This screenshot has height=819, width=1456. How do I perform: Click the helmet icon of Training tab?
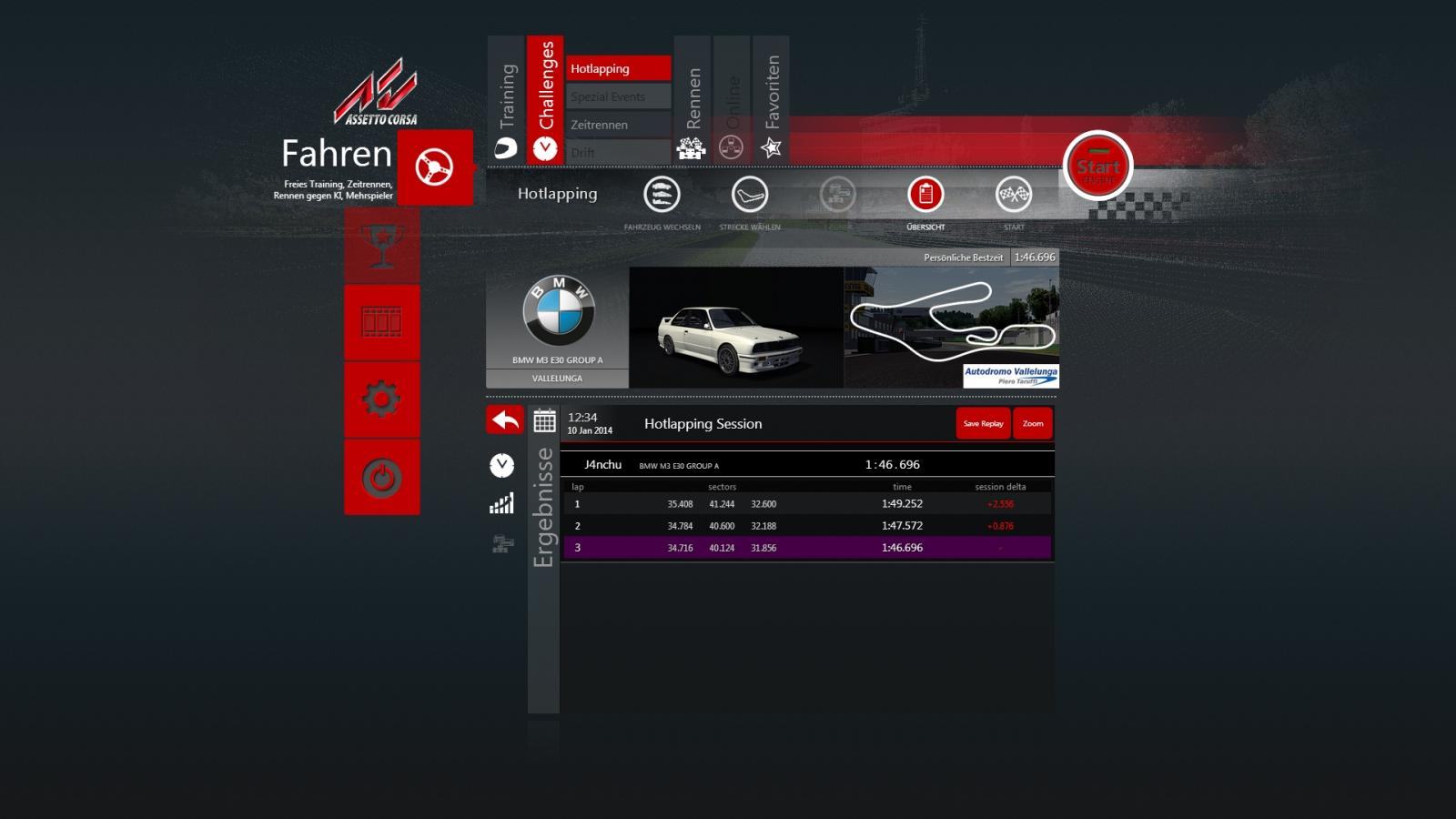click(506, 147)
